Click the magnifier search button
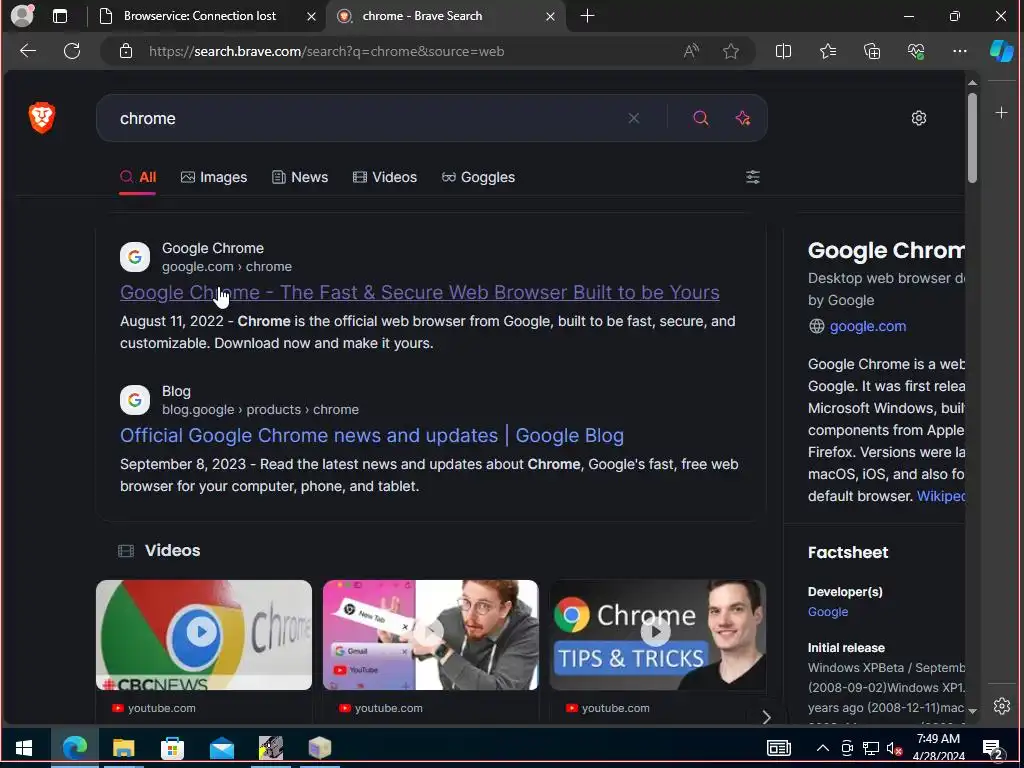Image resolution: width=1024 pixels, height=768 pixels. click(701, 118)
